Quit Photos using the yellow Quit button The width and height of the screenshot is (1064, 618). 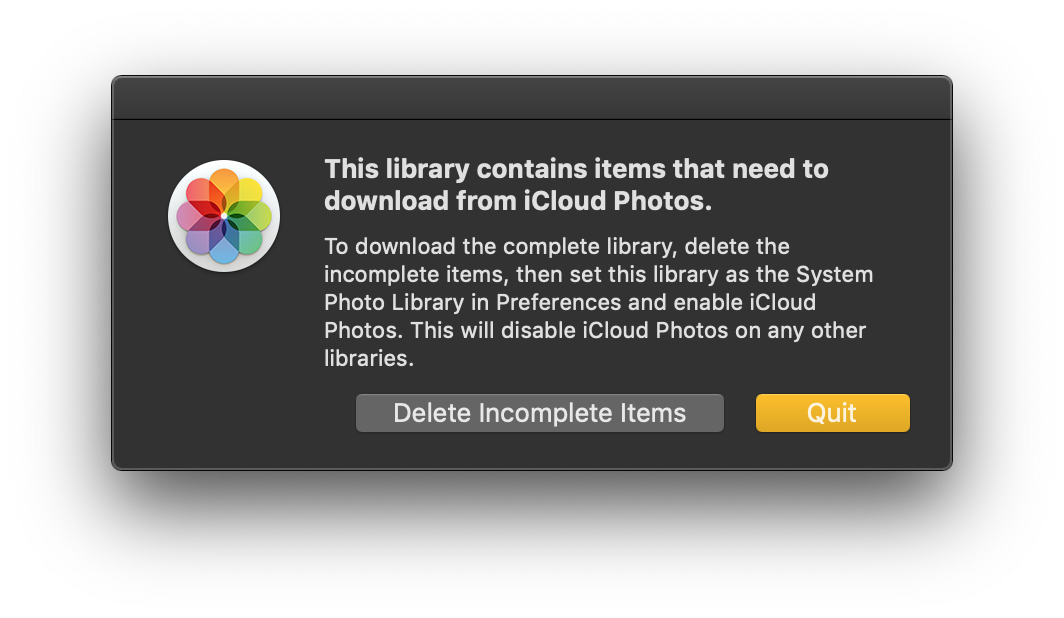[832, 413]
